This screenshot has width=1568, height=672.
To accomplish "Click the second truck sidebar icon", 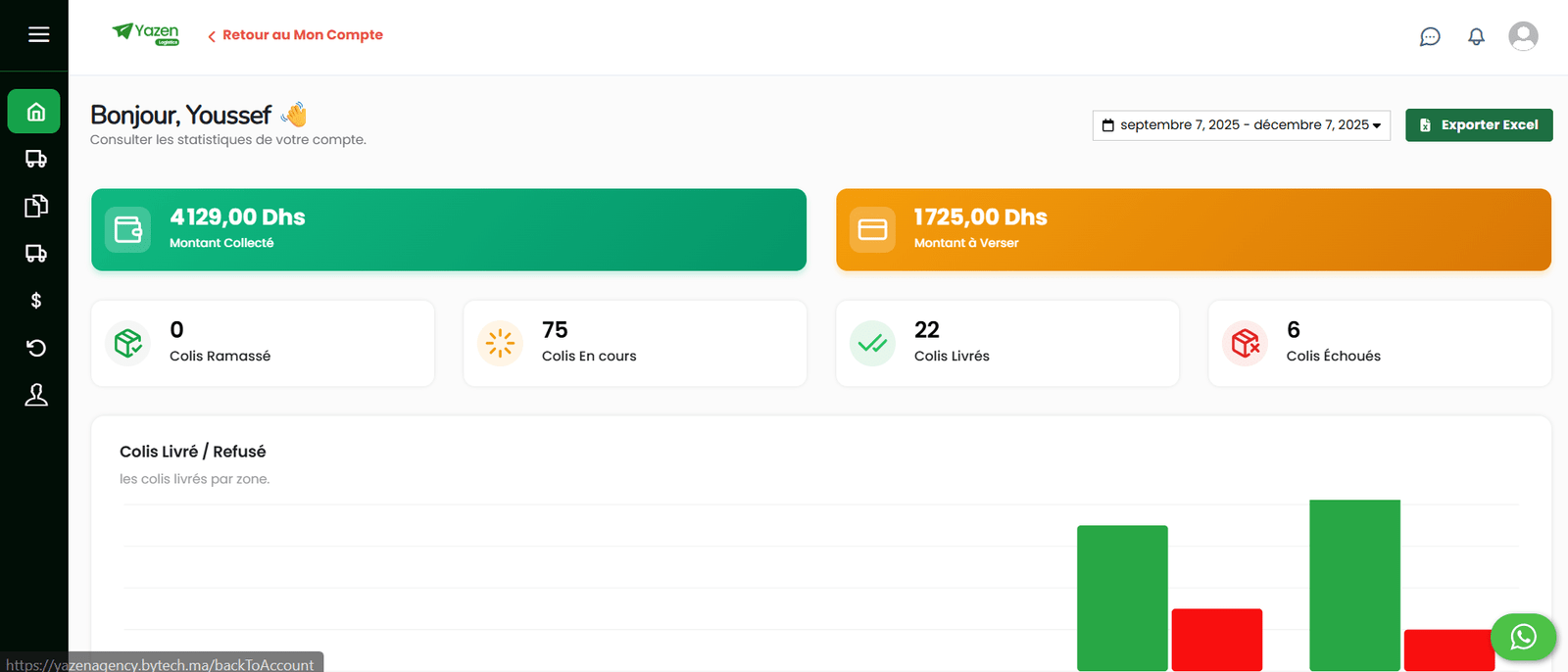I will tap(35, 254).
